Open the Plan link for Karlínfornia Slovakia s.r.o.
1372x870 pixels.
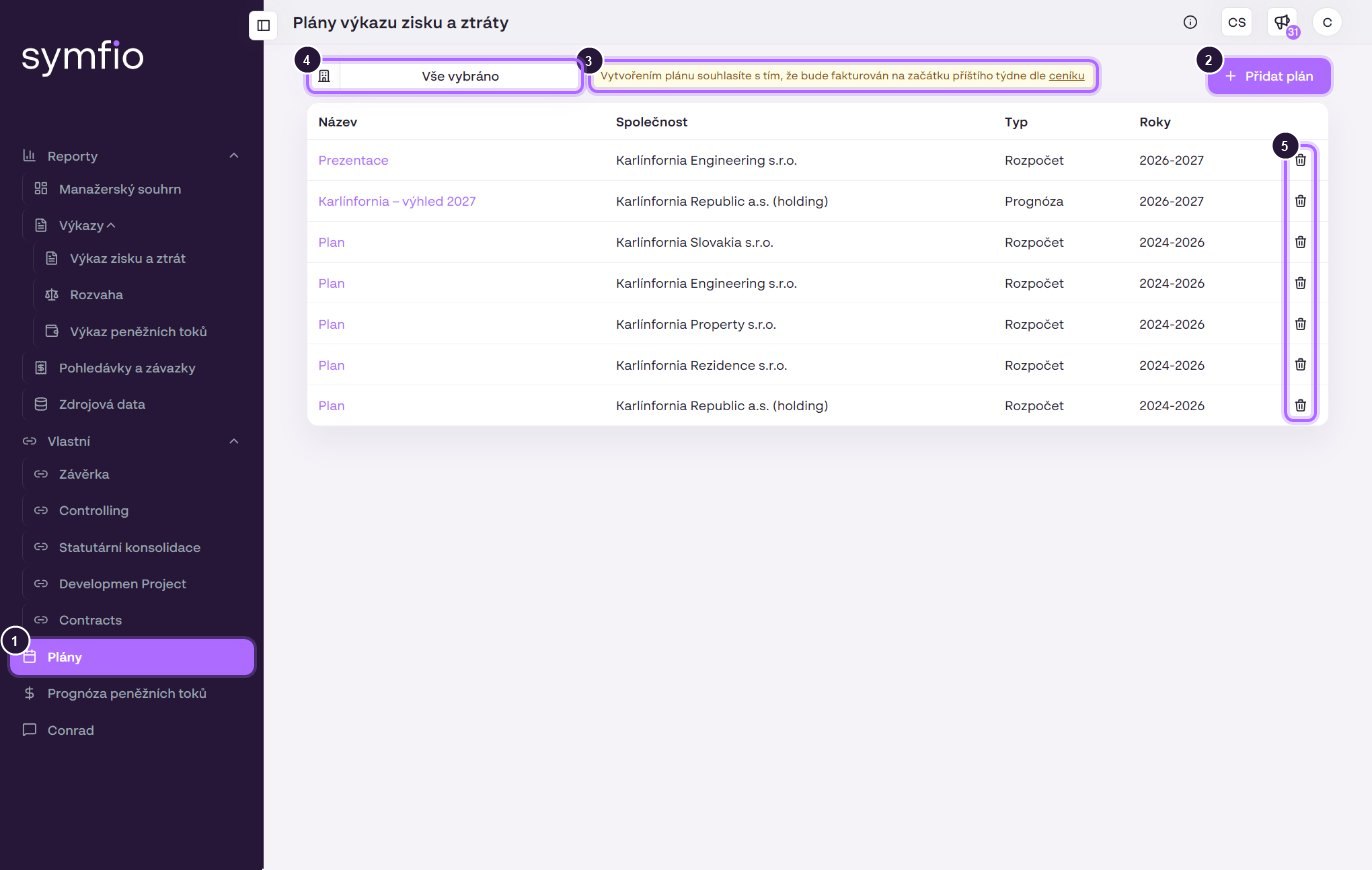point(331,242)
